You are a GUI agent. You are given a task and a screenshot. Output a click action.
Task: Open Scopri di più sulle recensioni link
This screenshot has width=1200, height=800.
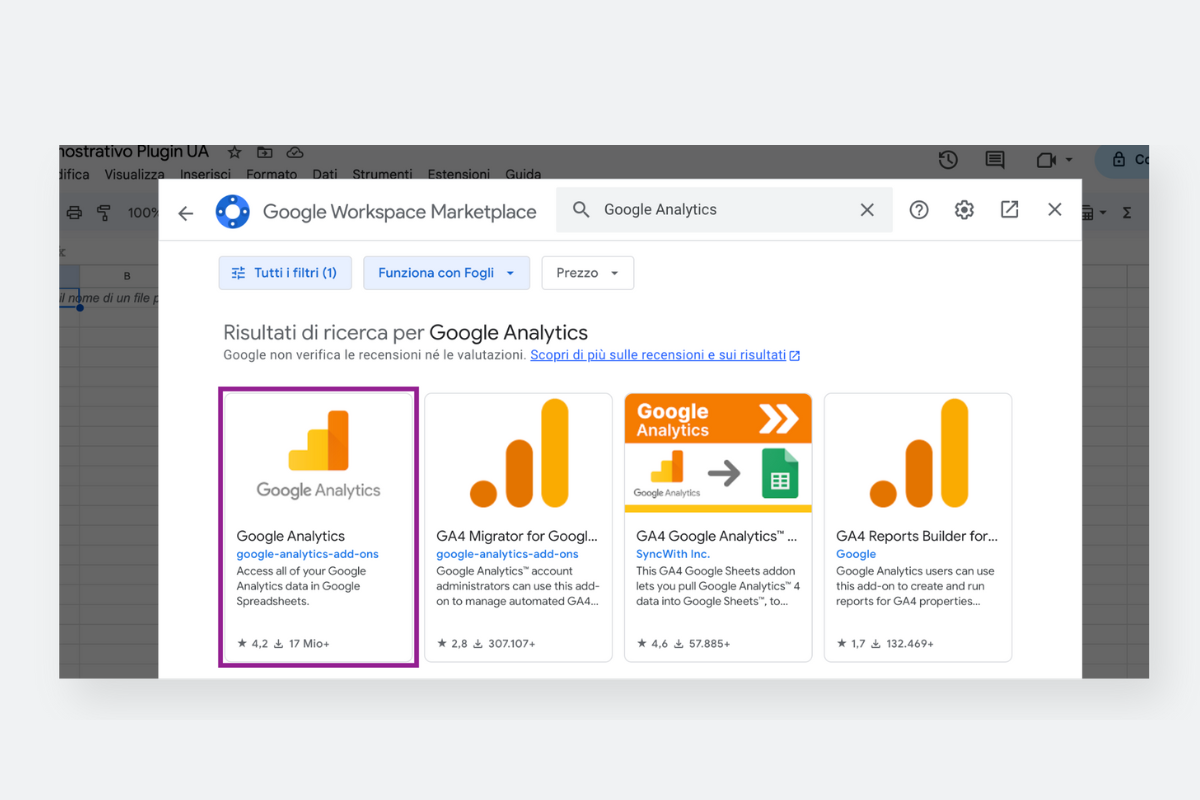665,355
